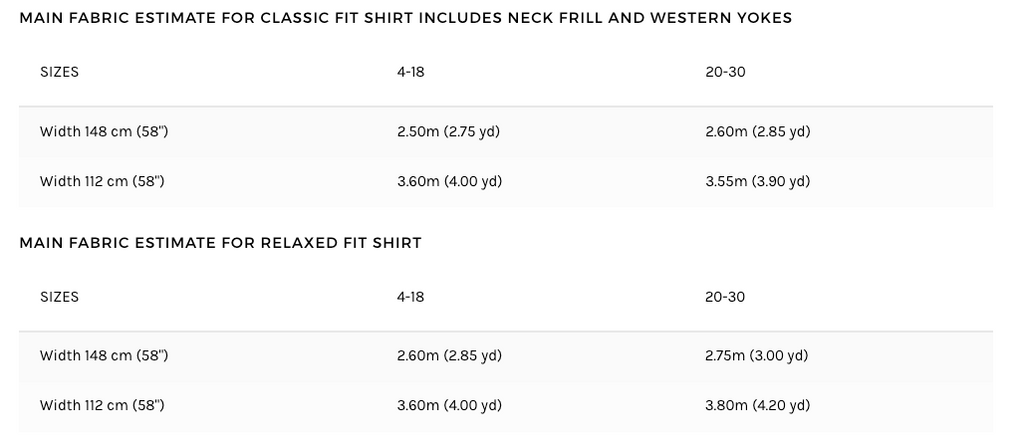Click 2.60m (2.85 yd) in the Classic Fit table
Image resolution: width=1024 pixels, height=447 pixels.
click(757, 131)
